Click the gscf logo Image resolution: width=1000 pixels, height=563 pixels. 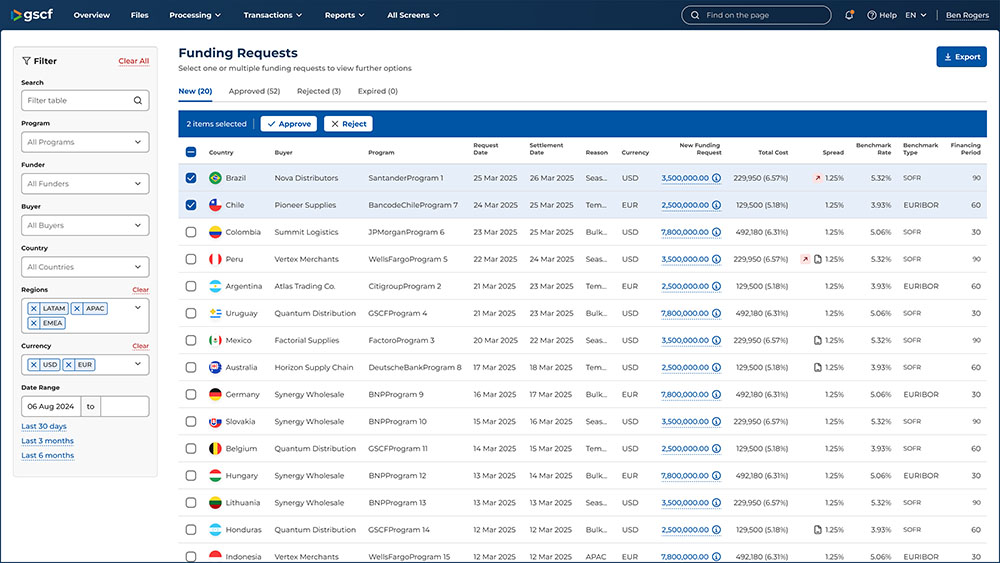[31, 15]
